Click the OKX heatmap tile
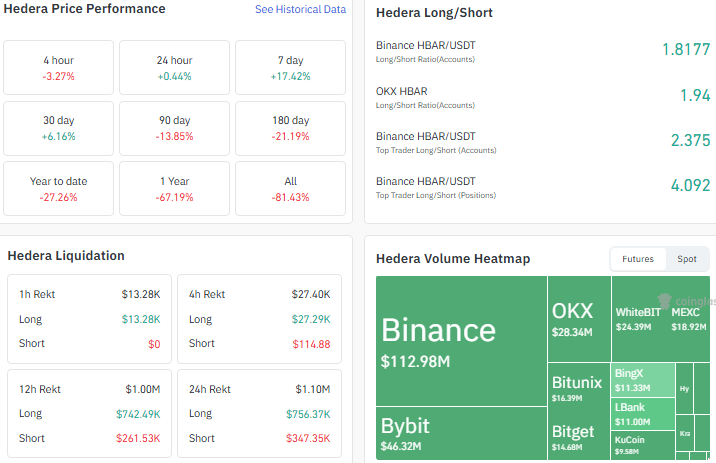This screenshot has width=716, height=463. pyautogui.click(x=579, y=319)
